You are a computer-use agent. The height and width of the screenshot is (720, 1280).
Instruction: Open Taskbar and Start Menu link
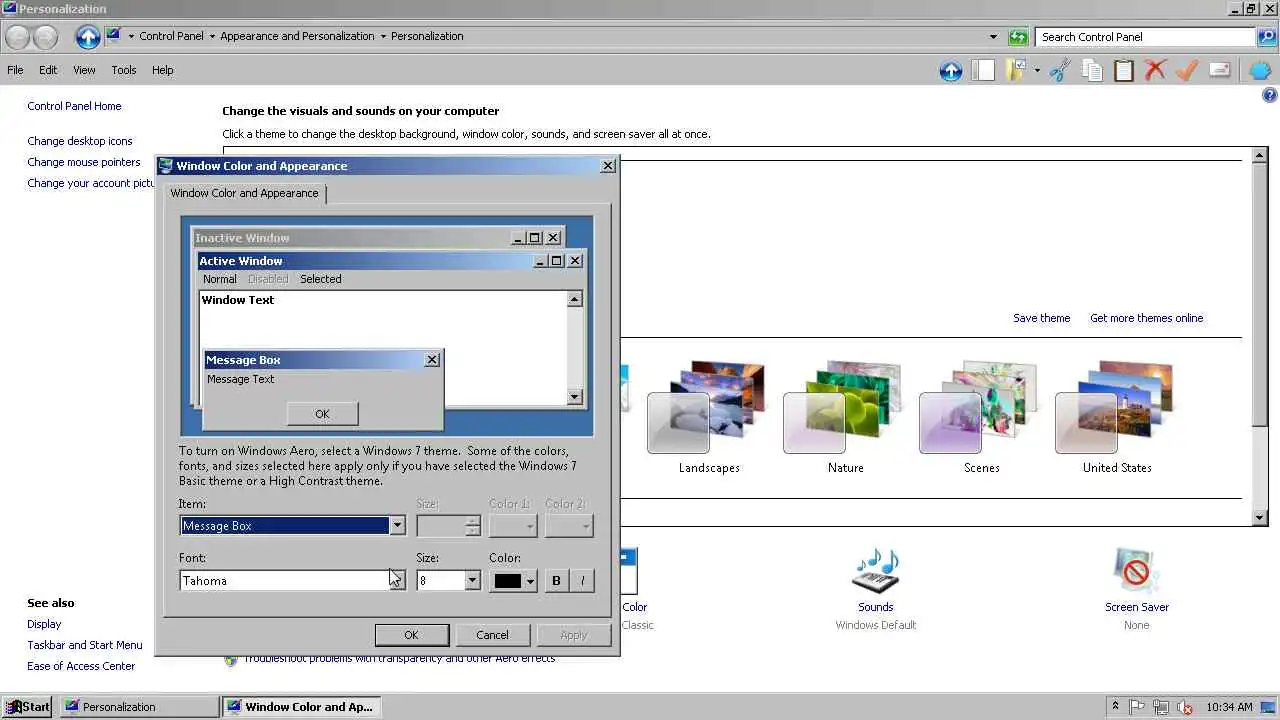coord(85,645)
